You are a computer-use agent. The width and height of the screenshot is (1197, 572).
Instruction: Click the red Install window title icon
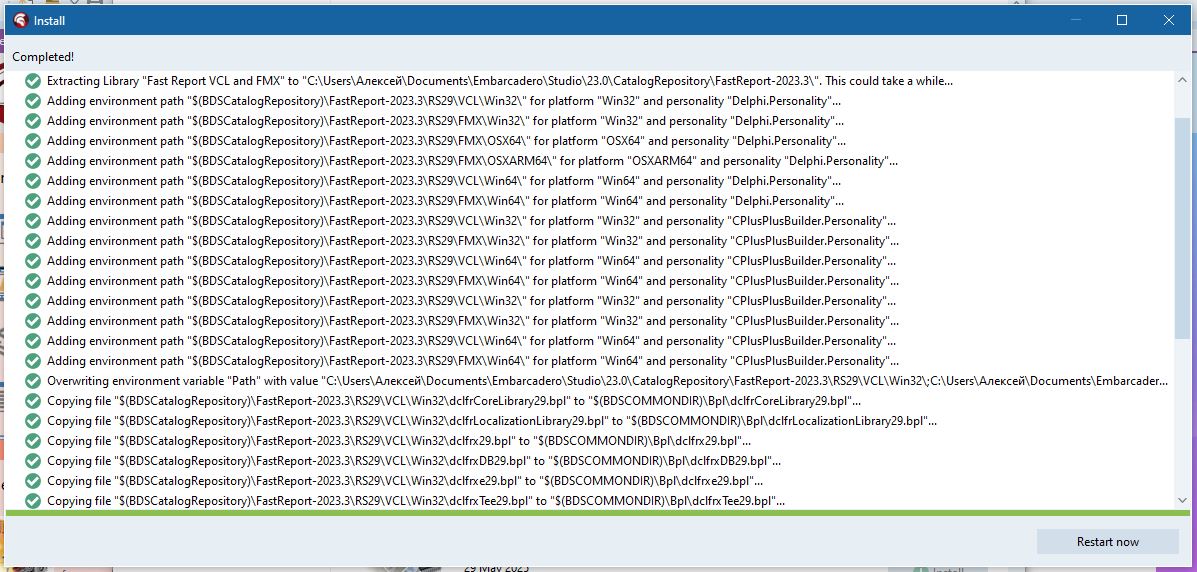(21, 21)
